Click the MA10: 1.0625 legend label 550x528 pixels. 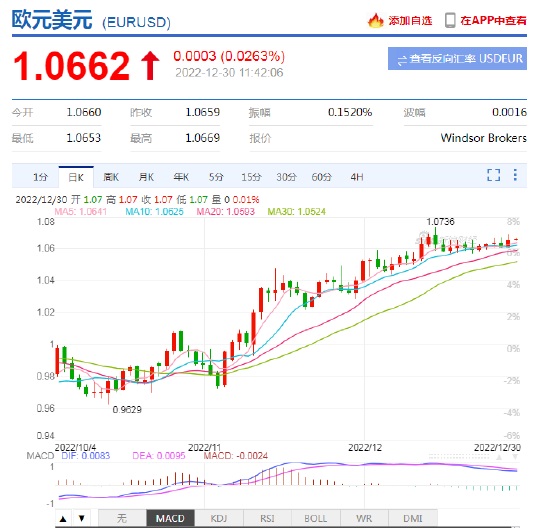pos(154,212)
